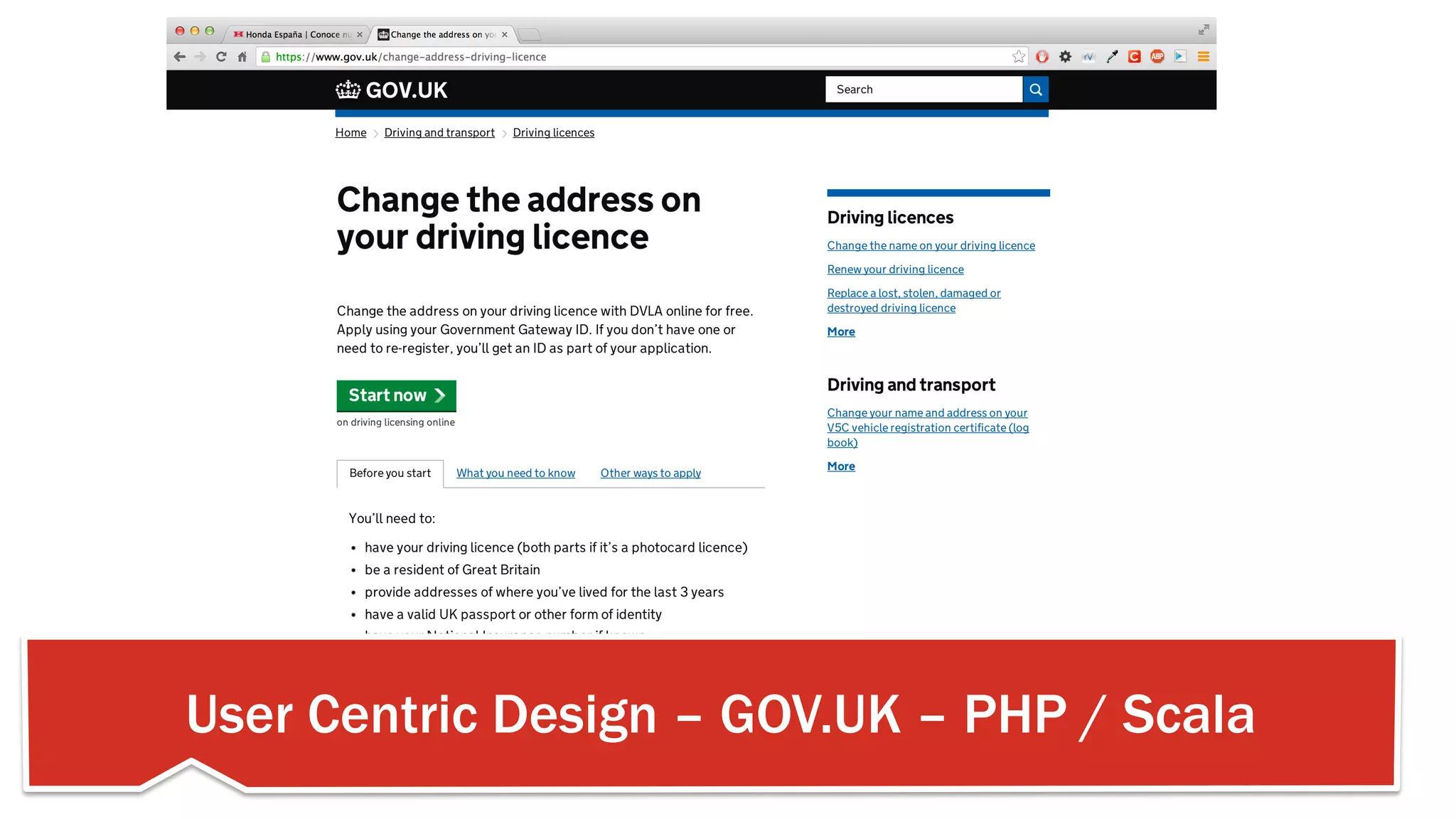Switch to What you need to know tab
This screenshot has height=819, width=1456.
516,473
